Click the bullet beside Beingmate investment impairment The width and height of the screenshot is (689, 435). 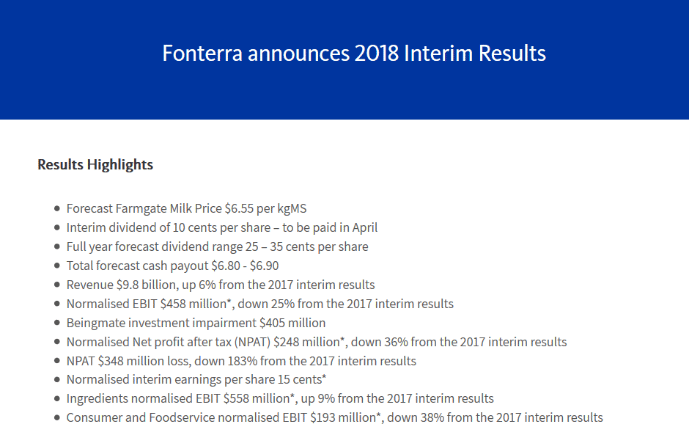[x=56, y=324]
